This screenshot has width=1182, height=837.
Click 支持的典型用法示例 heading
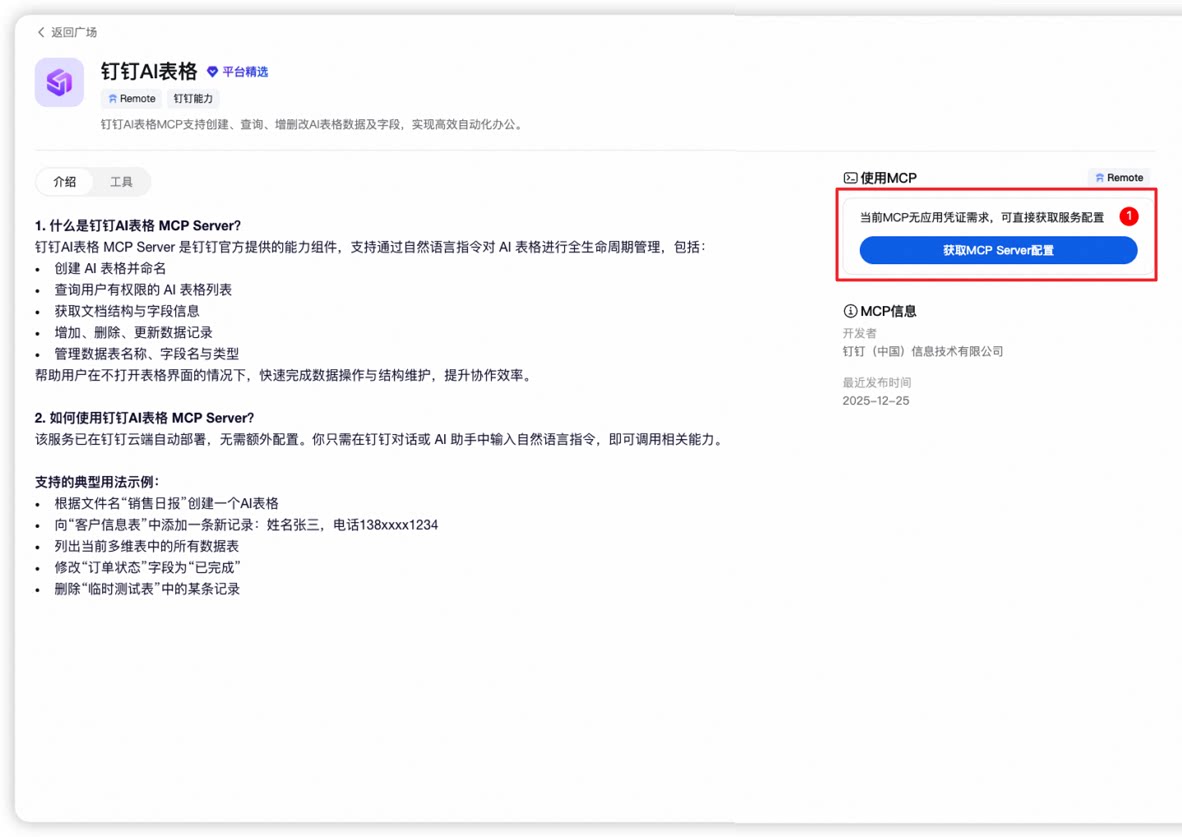point(97,482)
